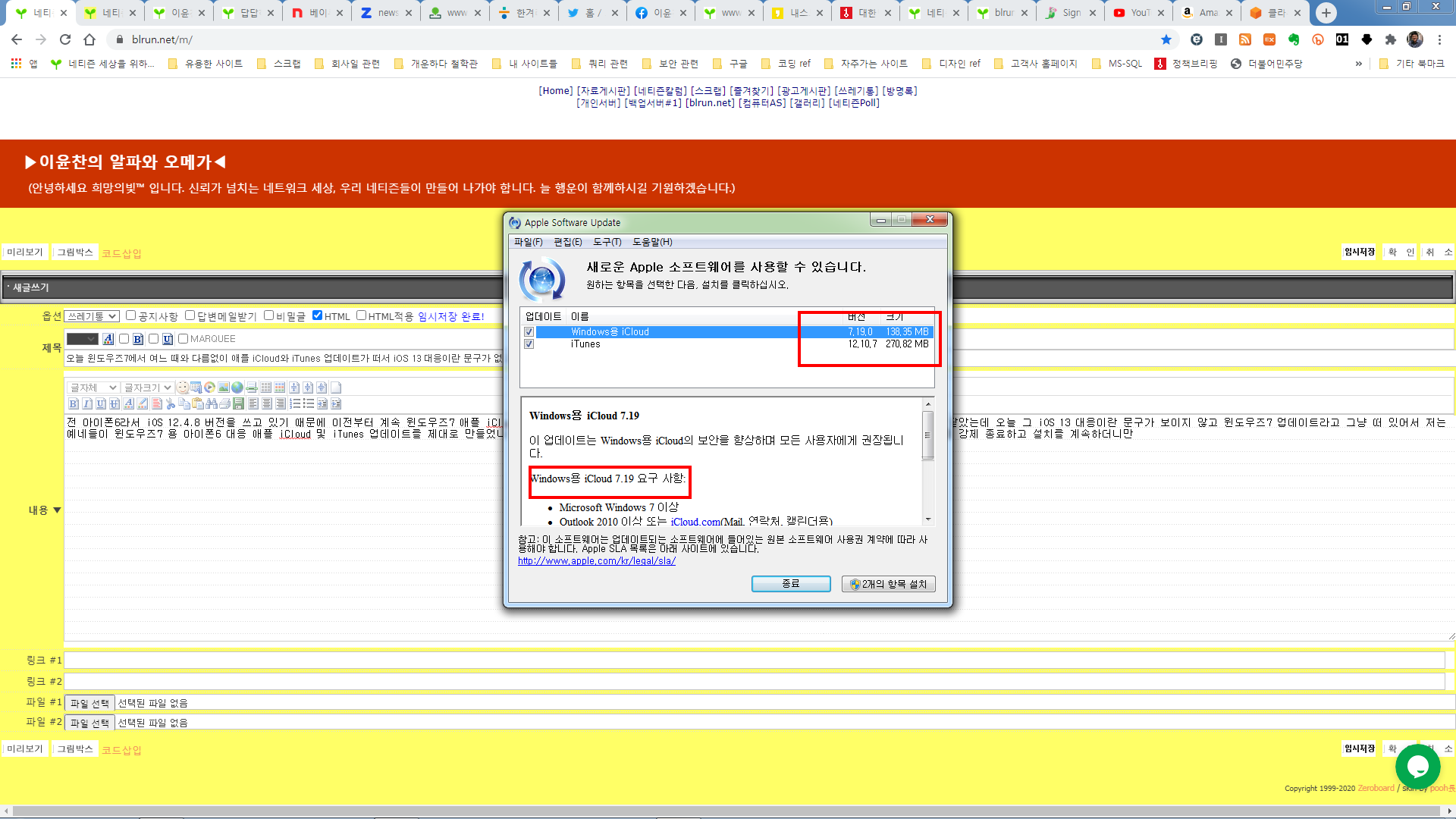Click the bulleted list icon
The height and width of the screenshot is (819, 1456).
tap(309, 403)
